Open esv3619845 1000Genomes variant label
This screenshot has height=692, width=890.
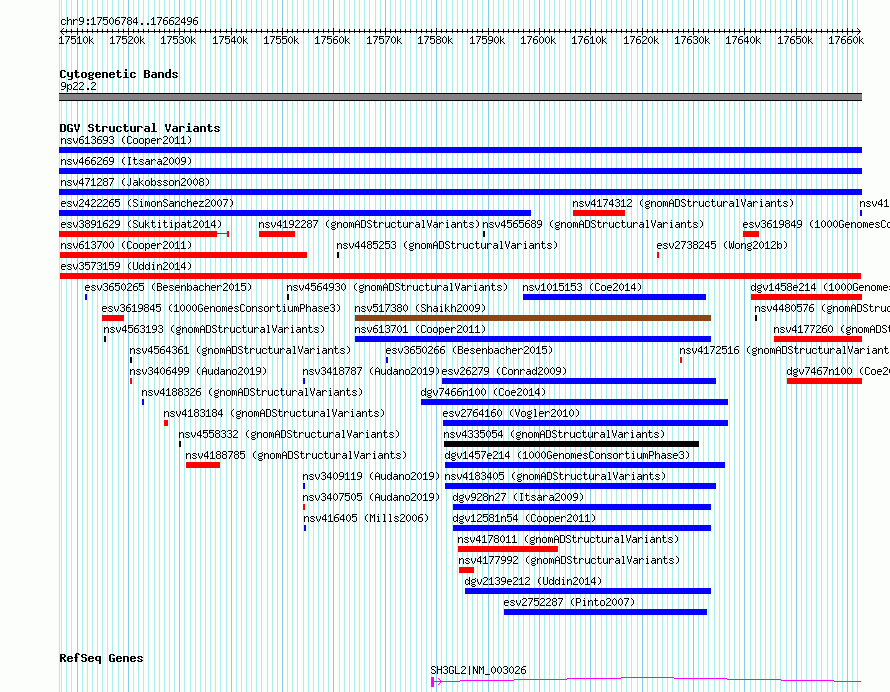click(221, 308)
